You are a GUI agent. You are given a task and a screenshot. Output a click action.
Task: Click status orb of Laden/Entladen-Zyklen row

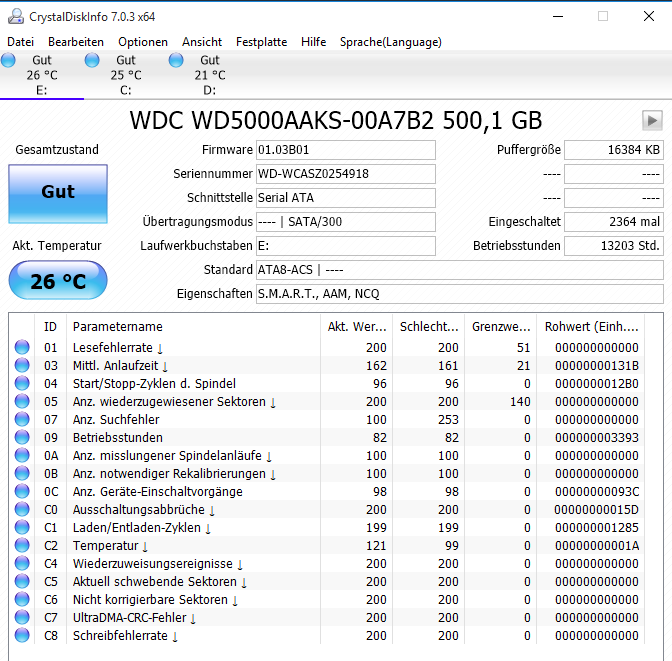pos(22,527)
